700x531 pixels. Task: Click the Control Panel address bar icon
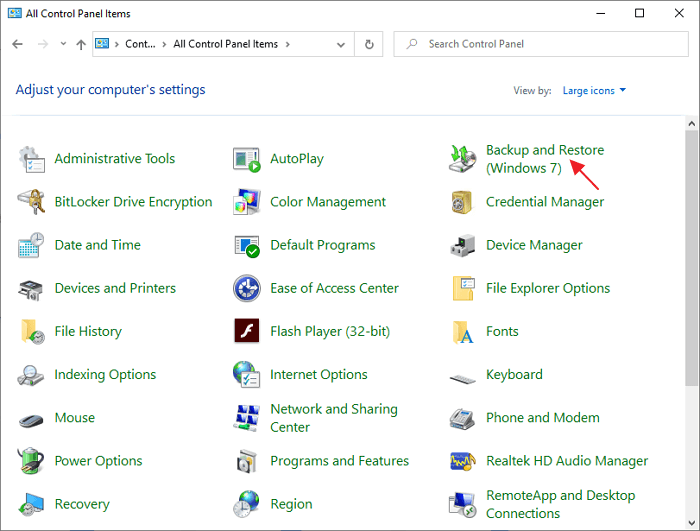pyautogui.click(x=102, y=44)
